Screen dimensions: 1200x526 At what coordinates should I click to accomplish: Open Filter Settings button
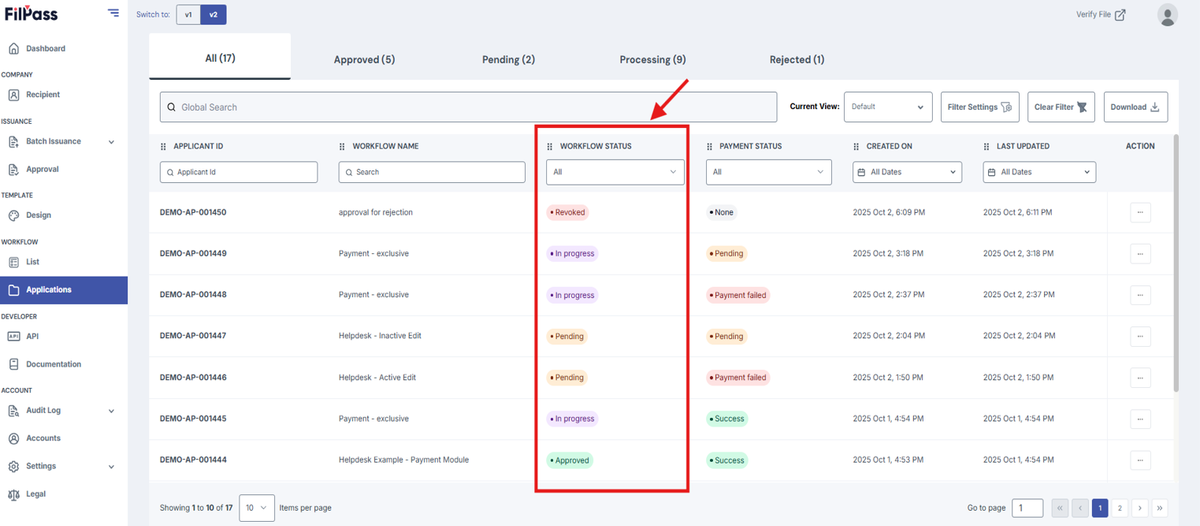tap(980, 107)
